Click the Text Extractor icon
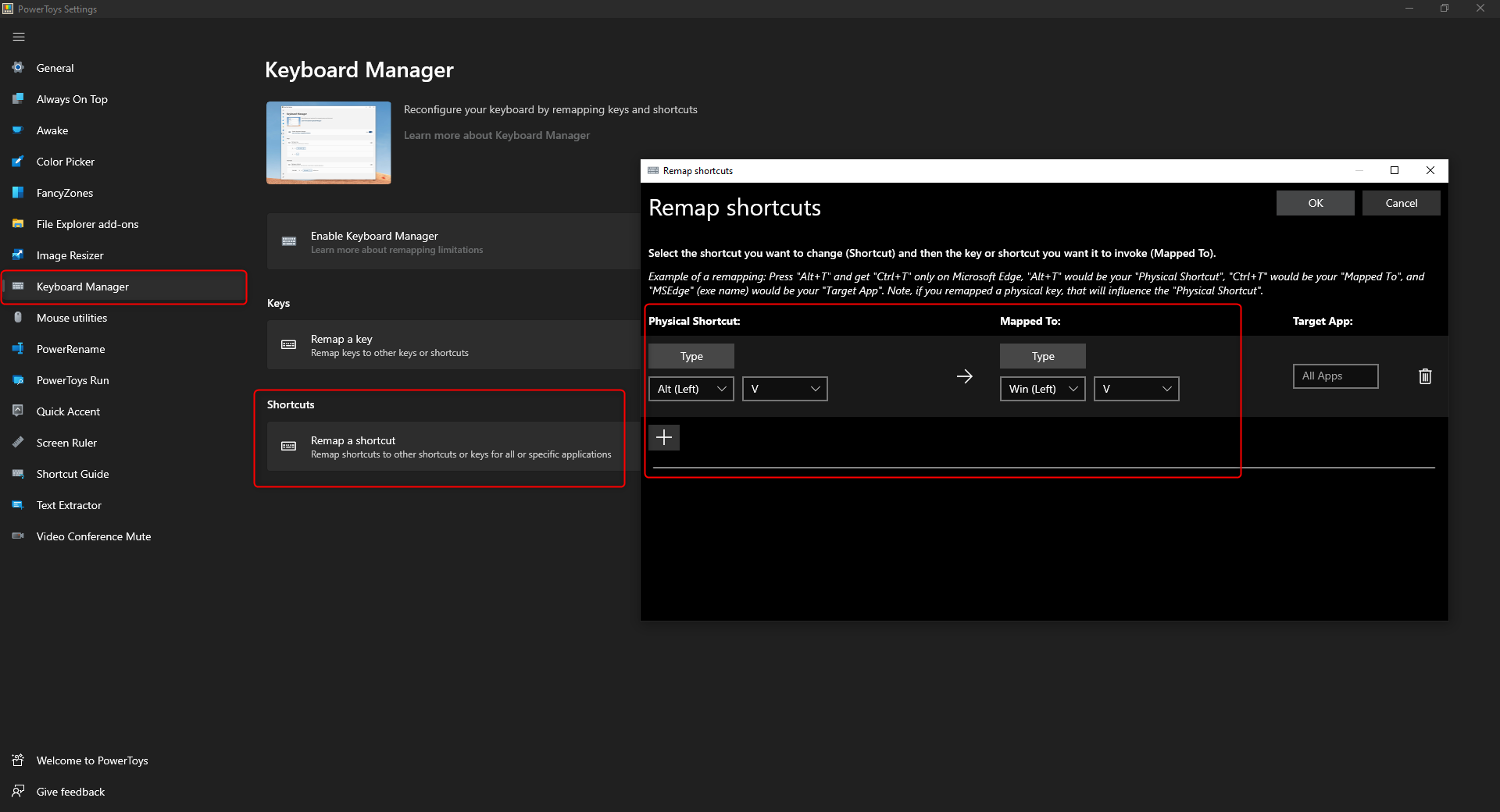Viewport: 1500px width, 812px height. coord(18,505)
